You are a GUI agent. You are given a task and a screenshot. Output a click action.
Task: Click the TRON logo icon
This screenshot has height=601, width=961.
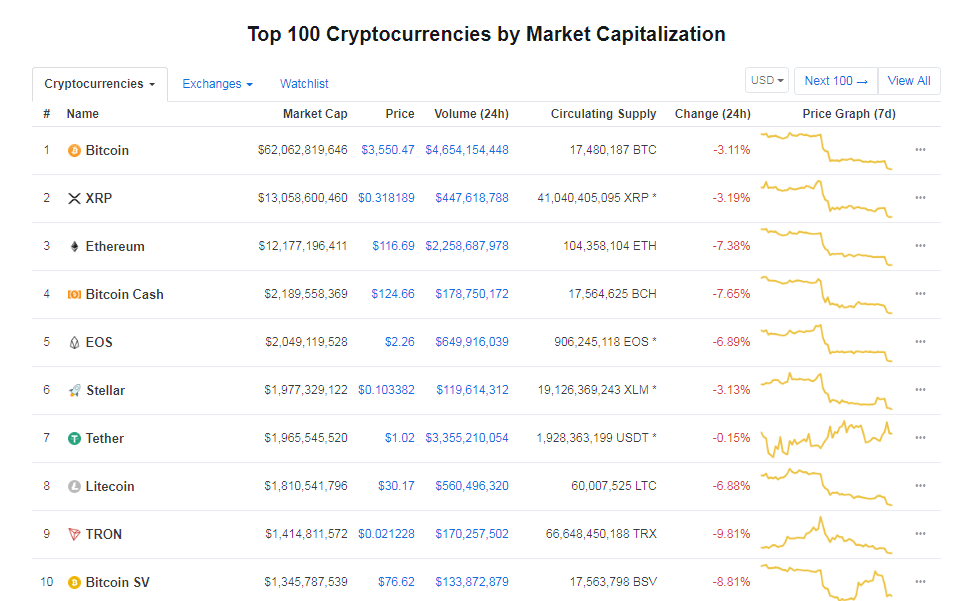click(74, 535)
